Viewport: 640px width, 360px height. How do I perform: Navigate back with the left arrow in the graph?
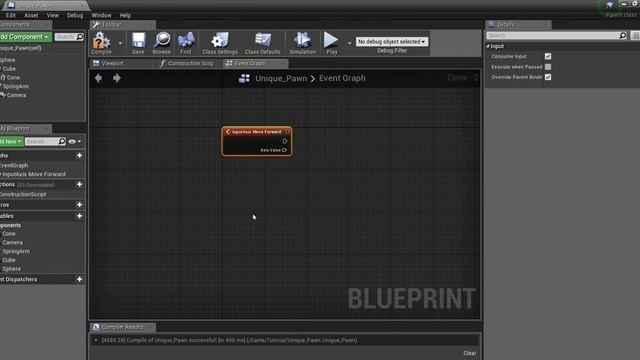pyautogui.click(x=98, y=78)
